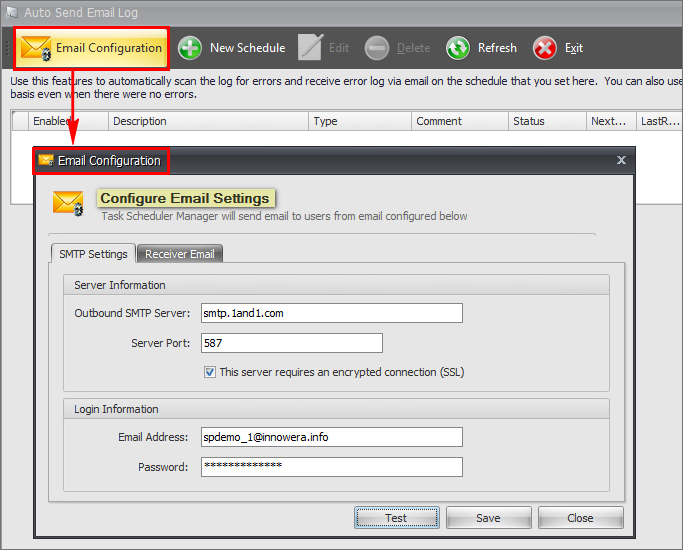683x550 pixels.
Task: Click the Email Configuration envelope icon
Action: click(36, 48)
